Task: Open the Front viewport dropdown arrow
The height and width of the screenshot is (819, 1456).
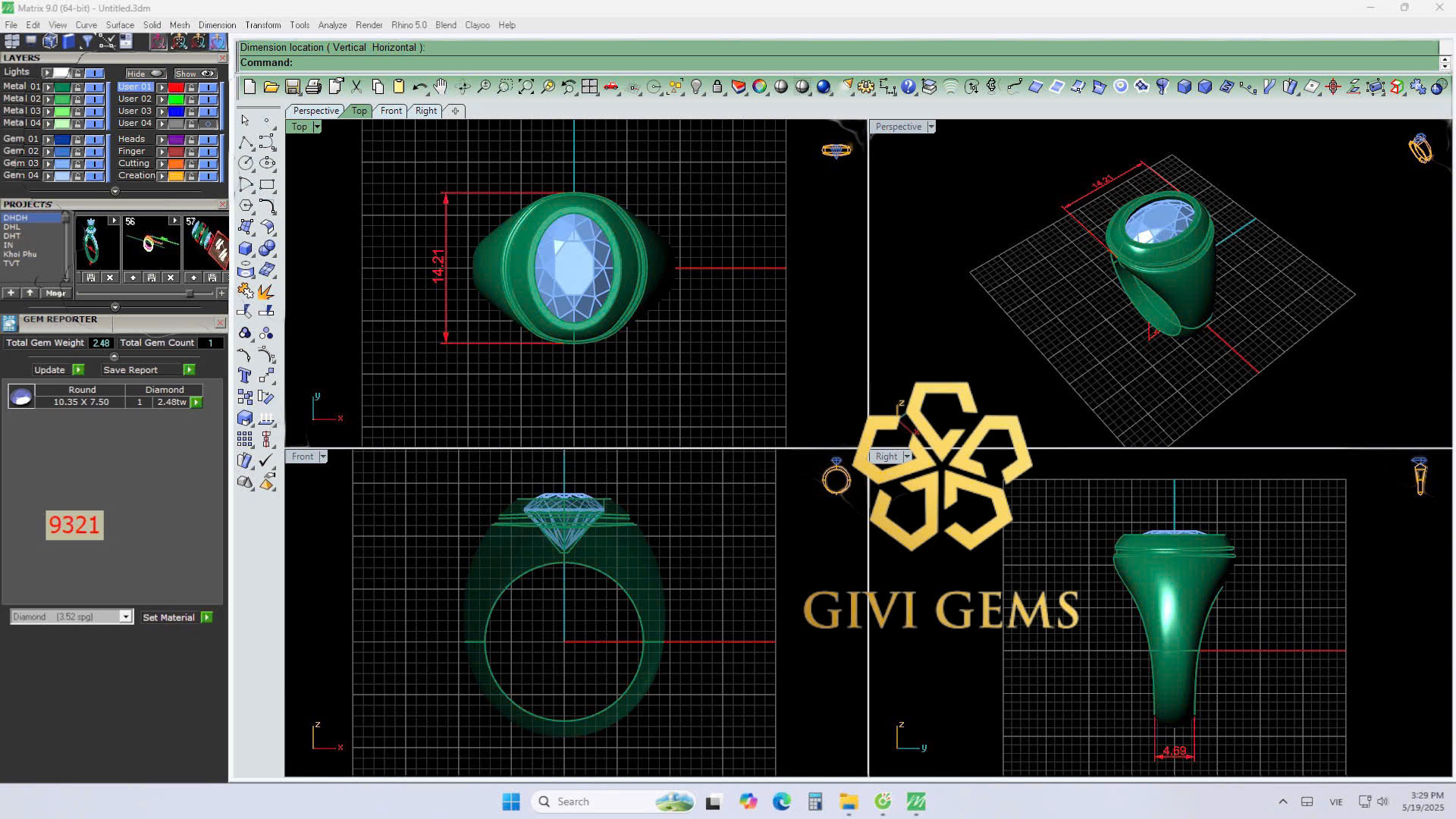Action: click(323, 457)
